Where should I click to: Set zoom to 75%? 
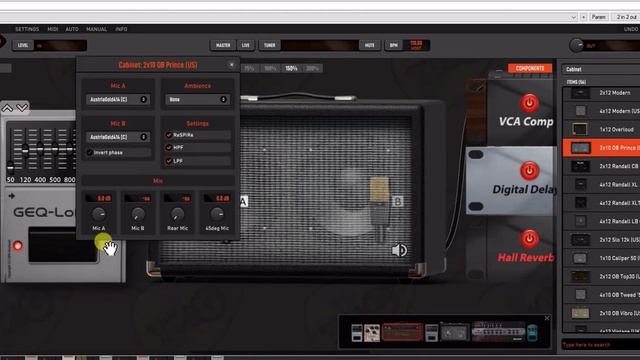coord(249,68)
